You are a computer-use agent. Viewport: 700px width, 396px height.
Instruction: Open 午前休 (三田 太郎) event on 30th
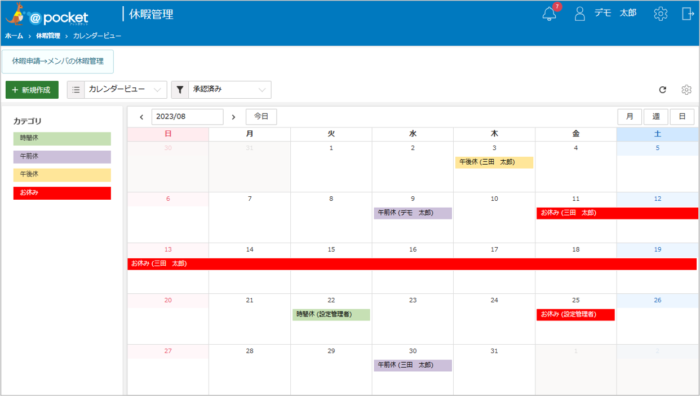click(x=412, y=365)
